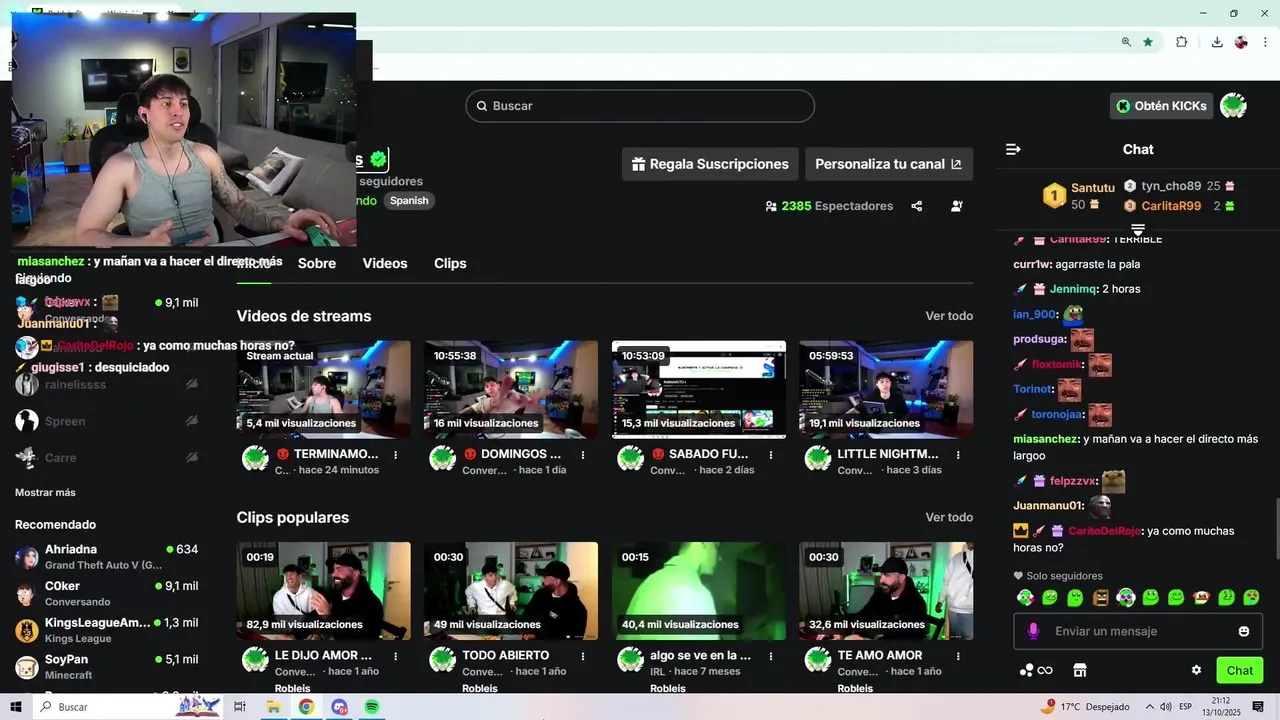Click Obtén KICKs button
The width and height of the screenshot is (1280, 720).
1162,106
